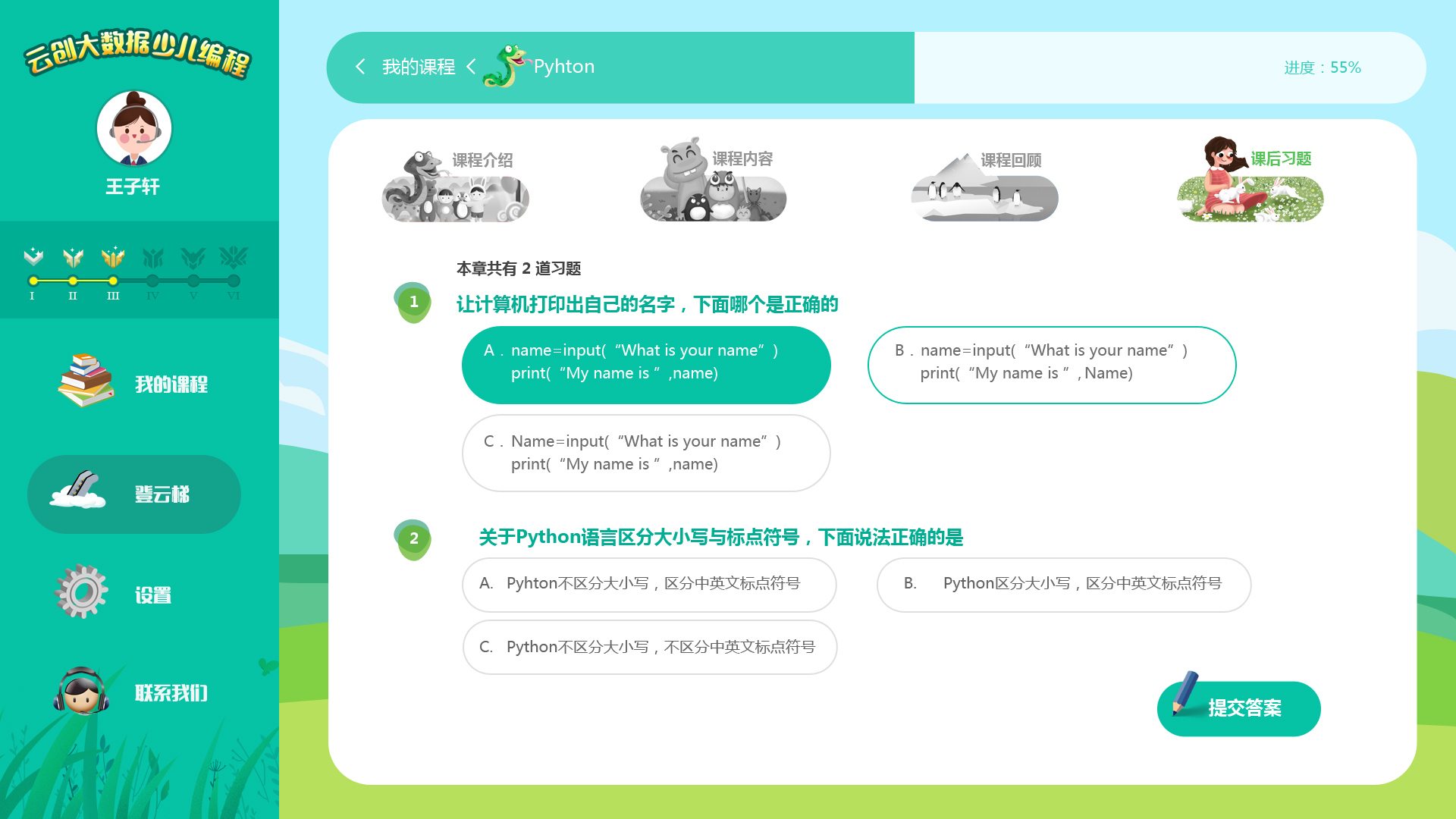Click the 我的课程 breadcrumb link
The image size is (1456, 819).
coord(419,67)
